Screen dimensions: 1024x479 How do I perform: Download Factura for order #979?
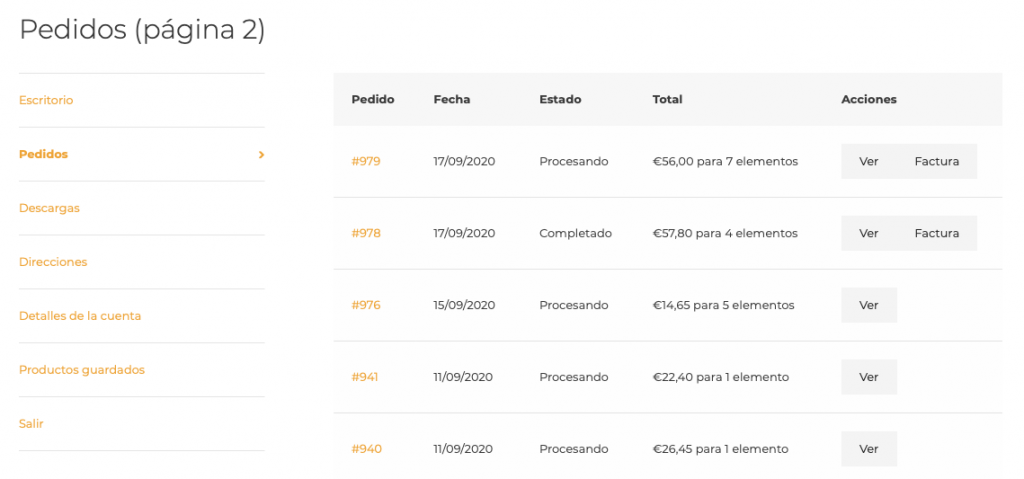(936, 161)
